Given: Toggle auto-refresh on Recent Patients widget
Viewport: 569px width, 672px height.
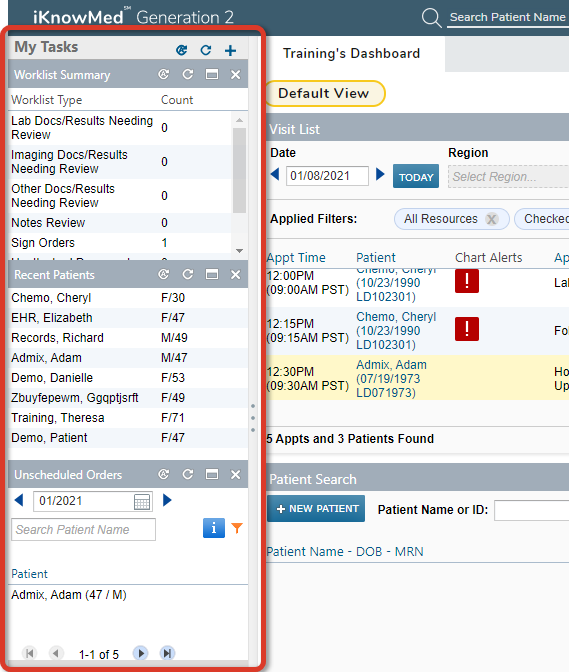Looking at the screenshot, I should pyautogui.click(x=164, y=274).
